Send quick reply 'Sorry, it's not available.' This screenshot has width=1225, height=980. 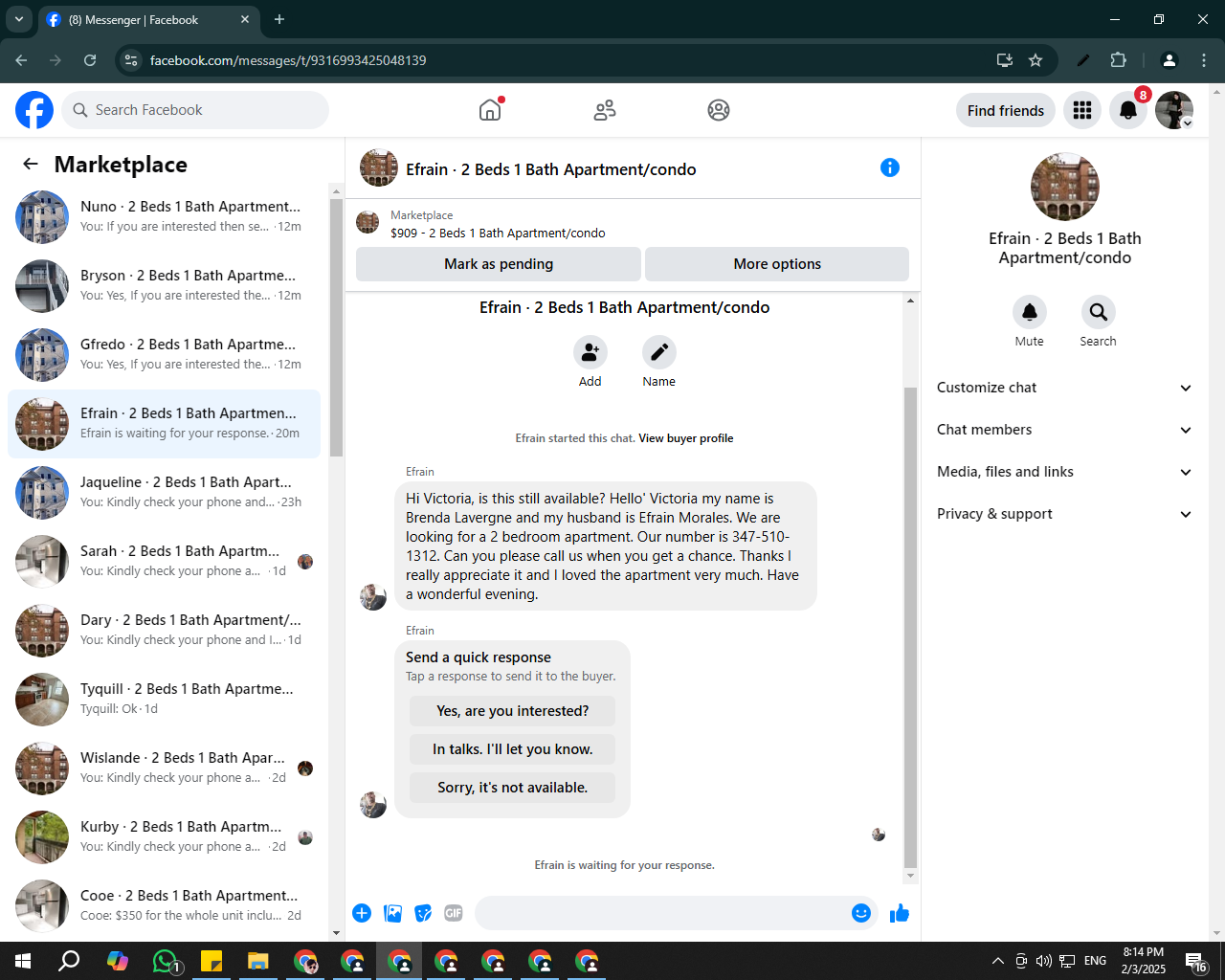point(513,788)
